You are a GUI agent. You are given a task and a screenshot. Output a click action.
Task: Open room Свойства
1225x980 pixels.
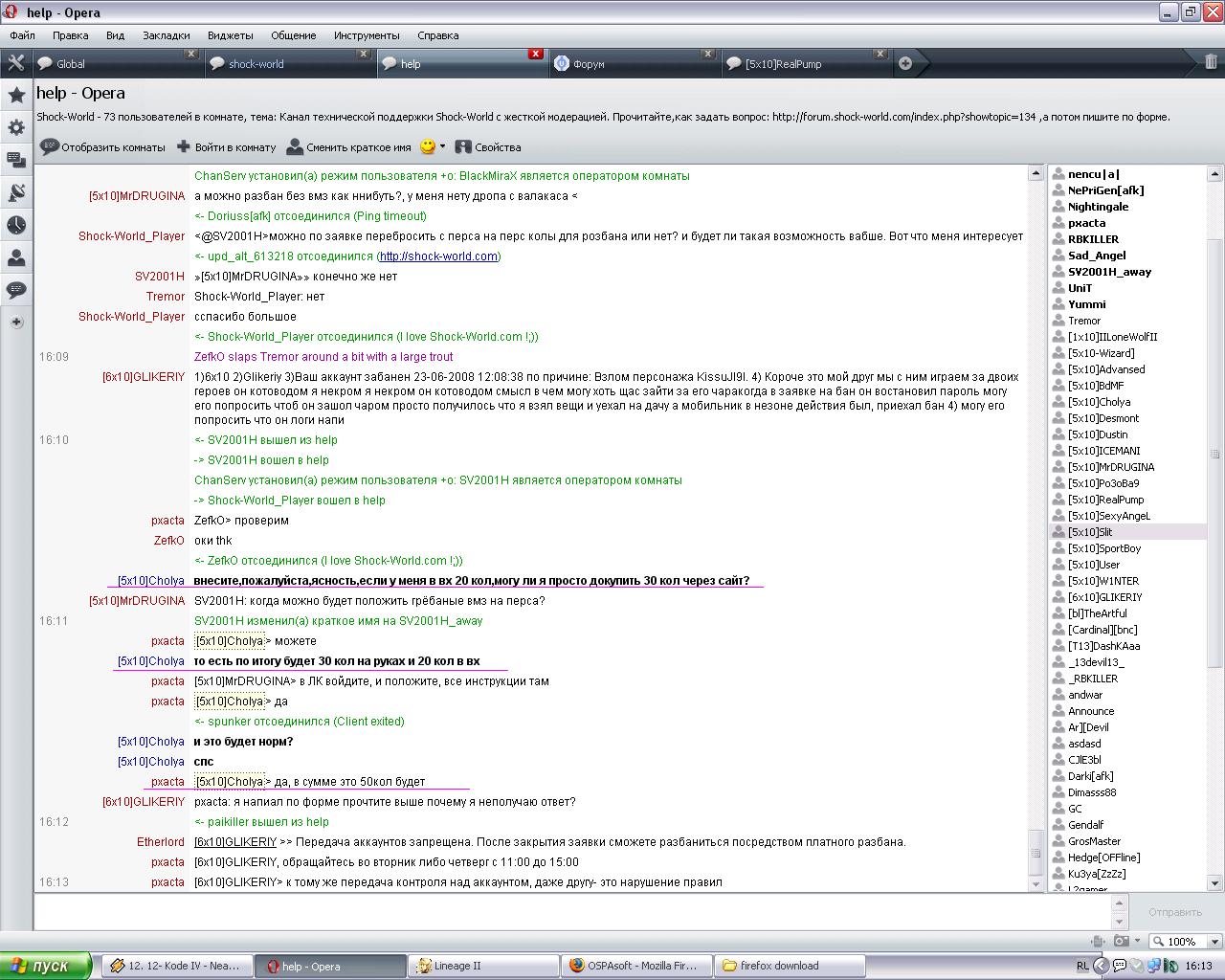pyautogui.click(x=488, y=147)
